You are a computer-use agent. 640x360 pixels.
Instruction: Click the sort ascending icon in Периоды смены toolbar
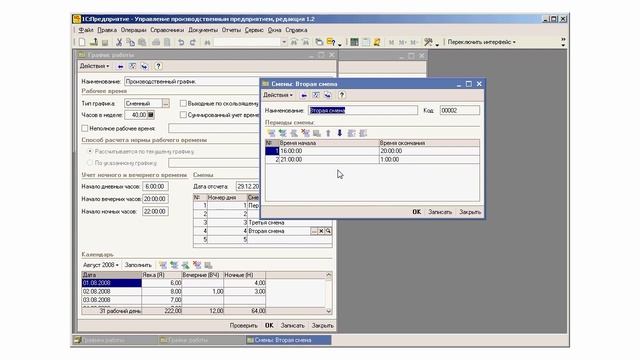coord(351,133)
